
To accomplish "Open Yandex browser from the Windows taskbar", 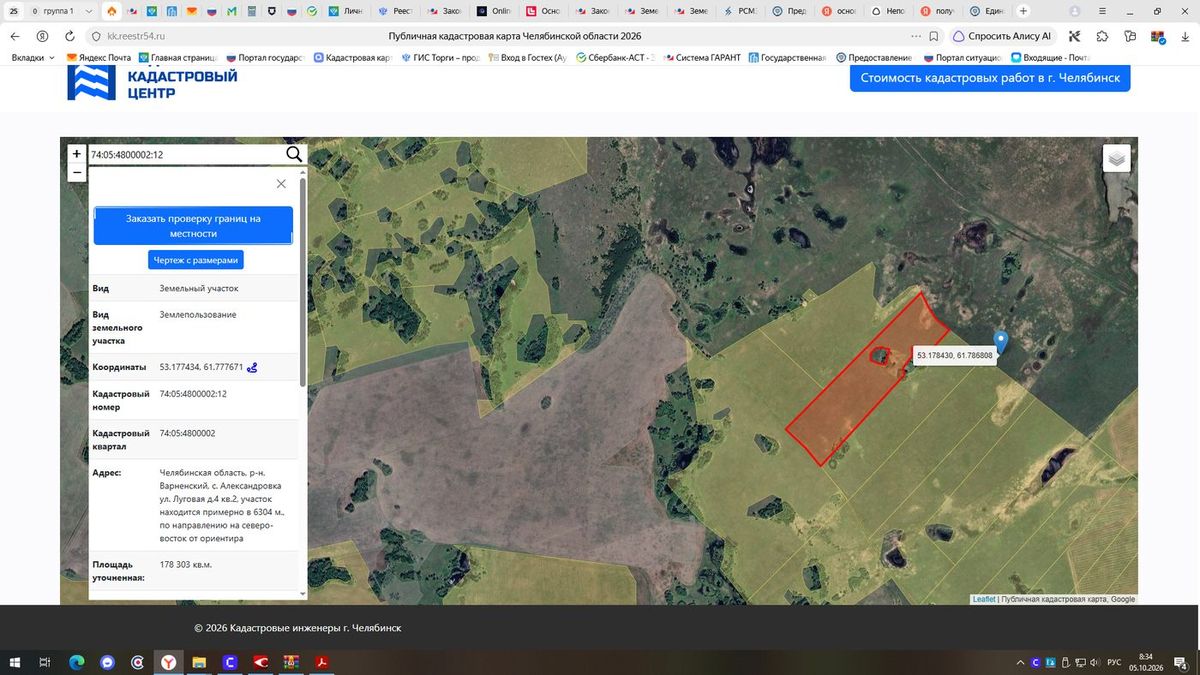I will point(169,662).
